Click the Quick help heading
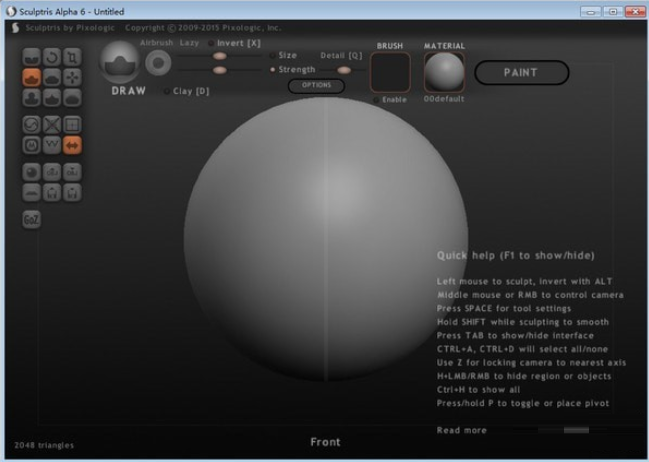This screenshot has height=462, width=649. 515,255
